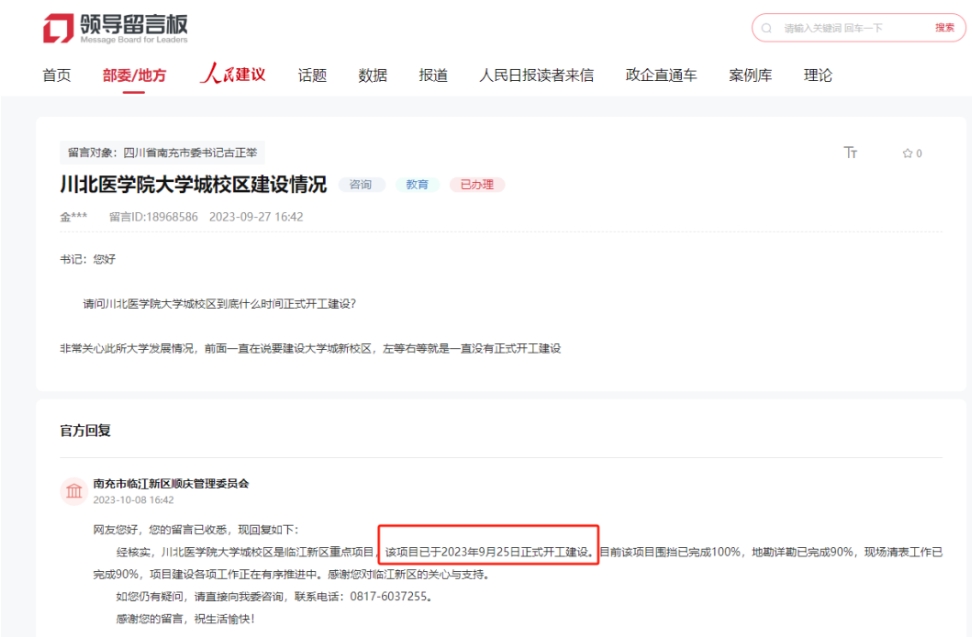Viewport: 972px width, 637px height.
Task: Open the 报道 section
Action: click(432, 74)
